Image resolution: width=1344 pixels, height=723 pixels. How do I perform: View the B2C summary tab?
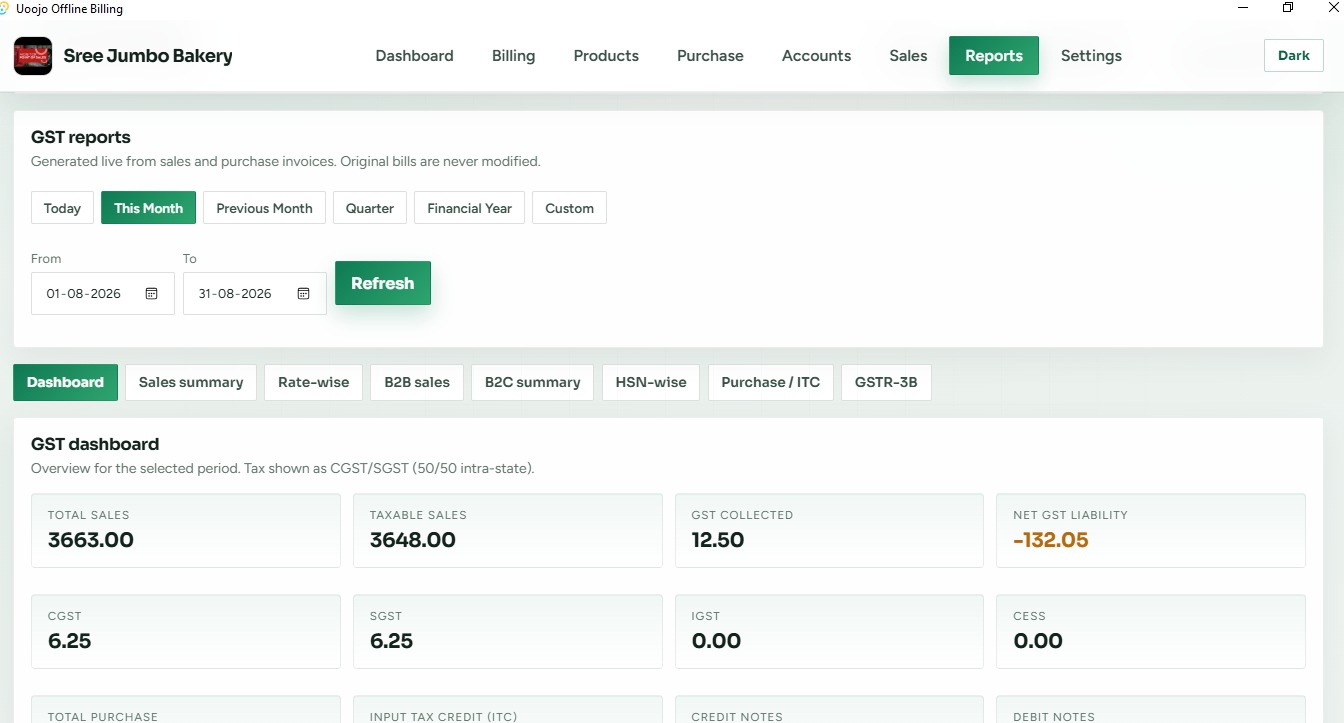tap(532, 382)
